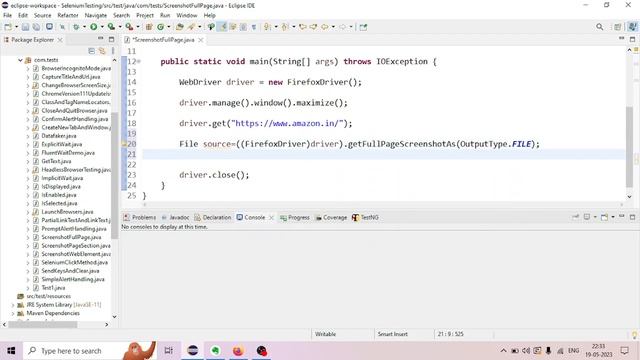
Task: Open the Project menu
Action: click(145, 16)
